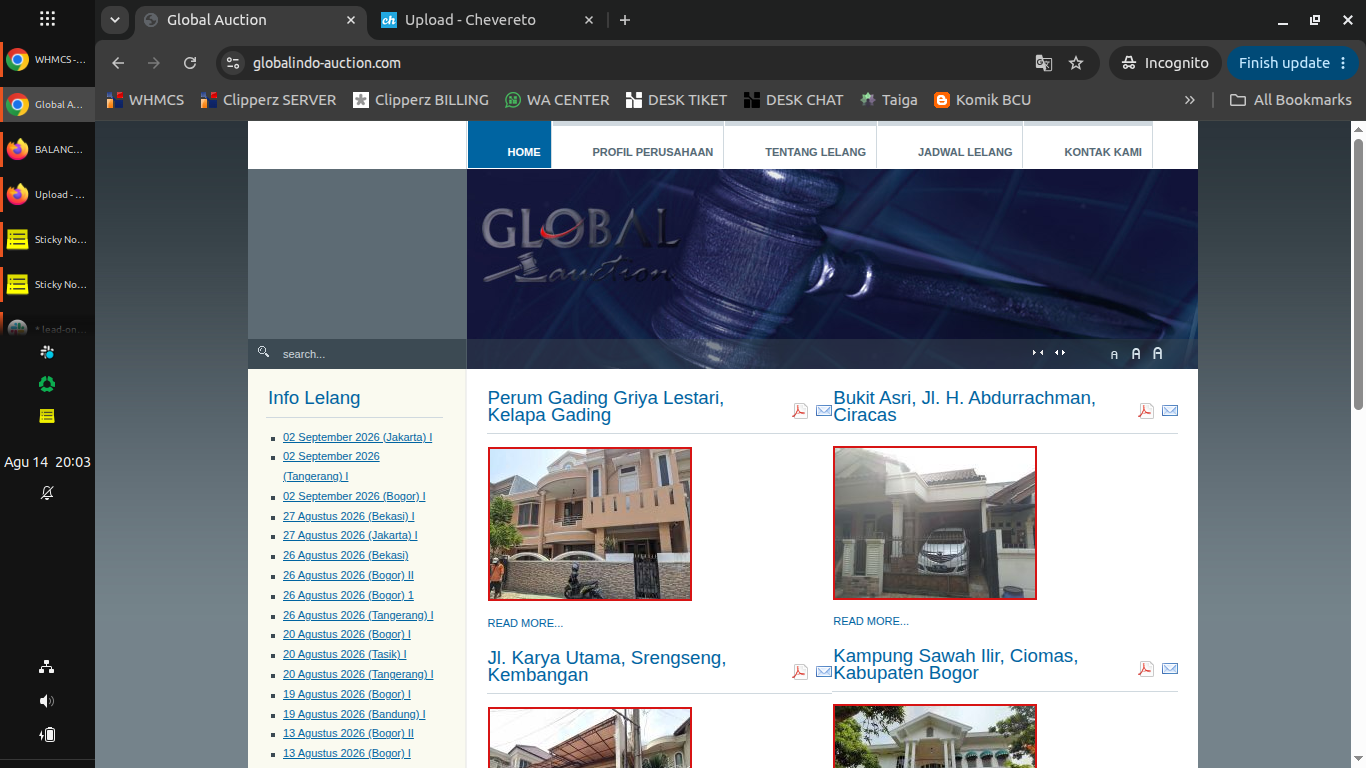Open the 02 September 2026 (Jakarta) I link
This screenshot has width=1366, height=768.
[357, 437]
